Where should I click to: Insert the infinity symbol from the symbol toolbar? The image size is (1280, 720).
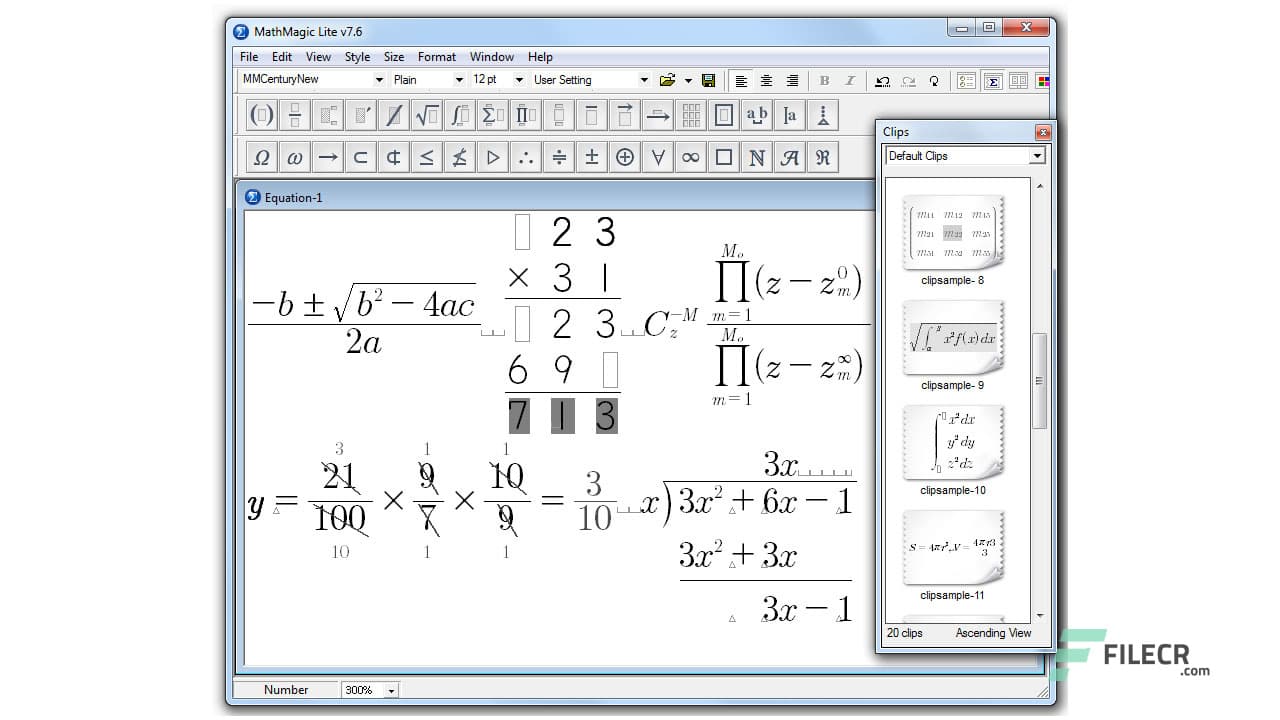tap(690, 157)
